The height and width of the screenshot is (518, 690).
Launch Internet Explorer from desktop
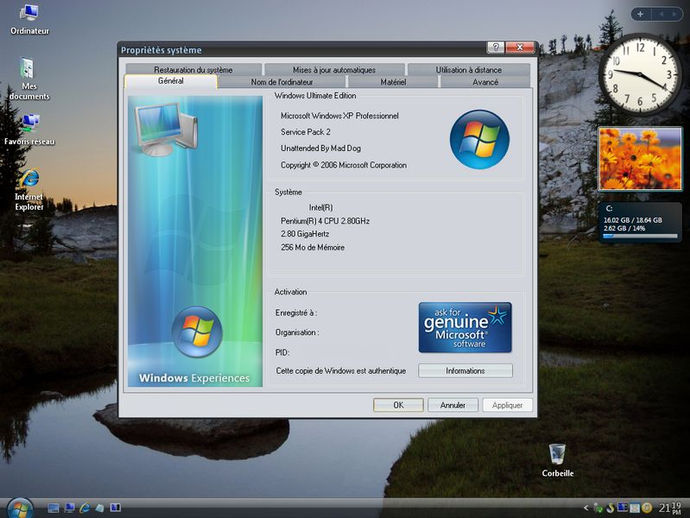click(x=29, y=190)
